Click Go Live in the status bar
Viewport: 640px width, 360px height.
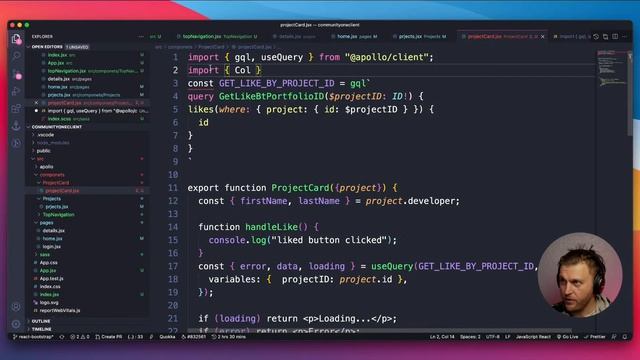(x=568, y=337)
